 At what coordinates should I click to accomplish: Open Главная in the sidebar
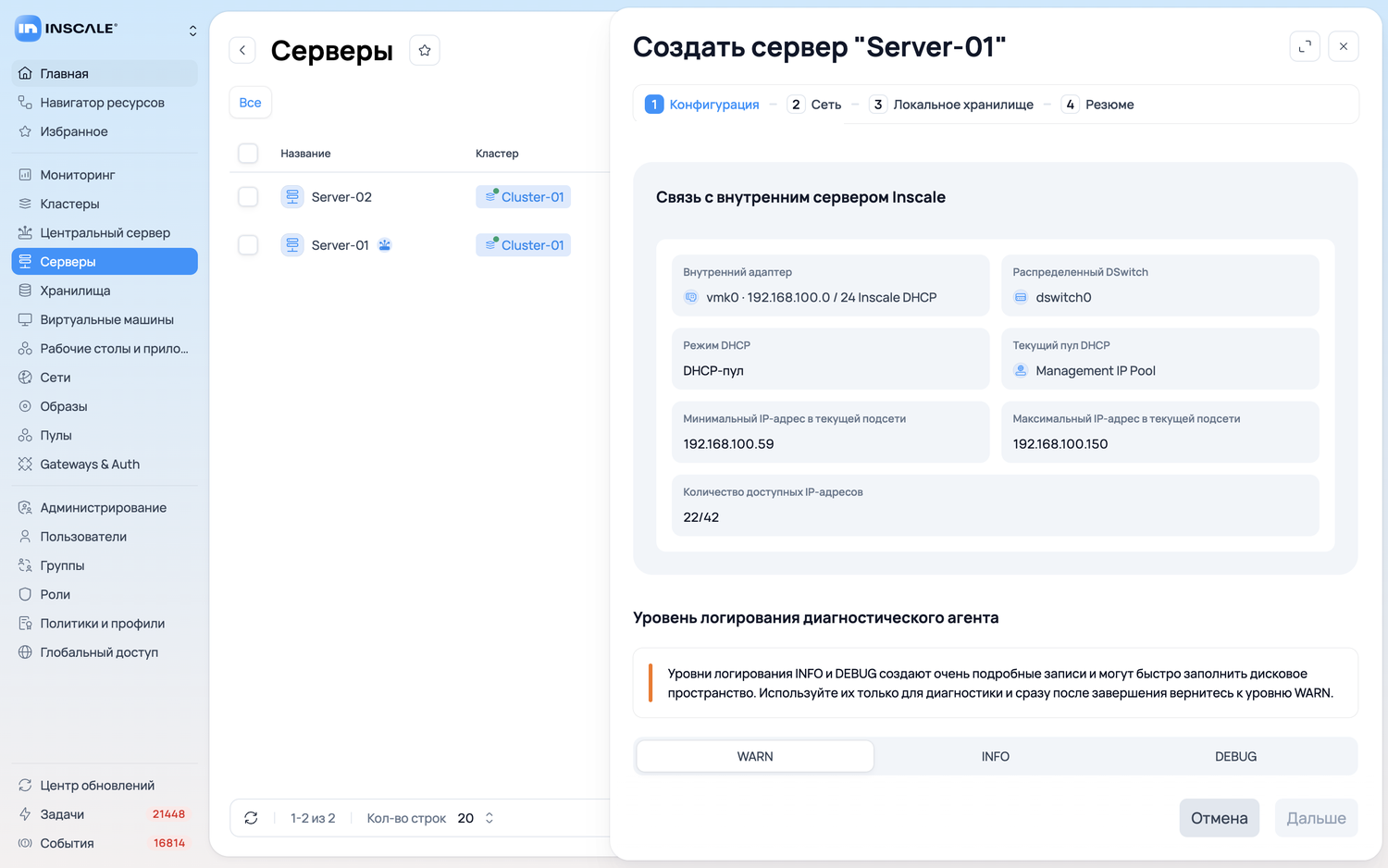coord(105,74)
